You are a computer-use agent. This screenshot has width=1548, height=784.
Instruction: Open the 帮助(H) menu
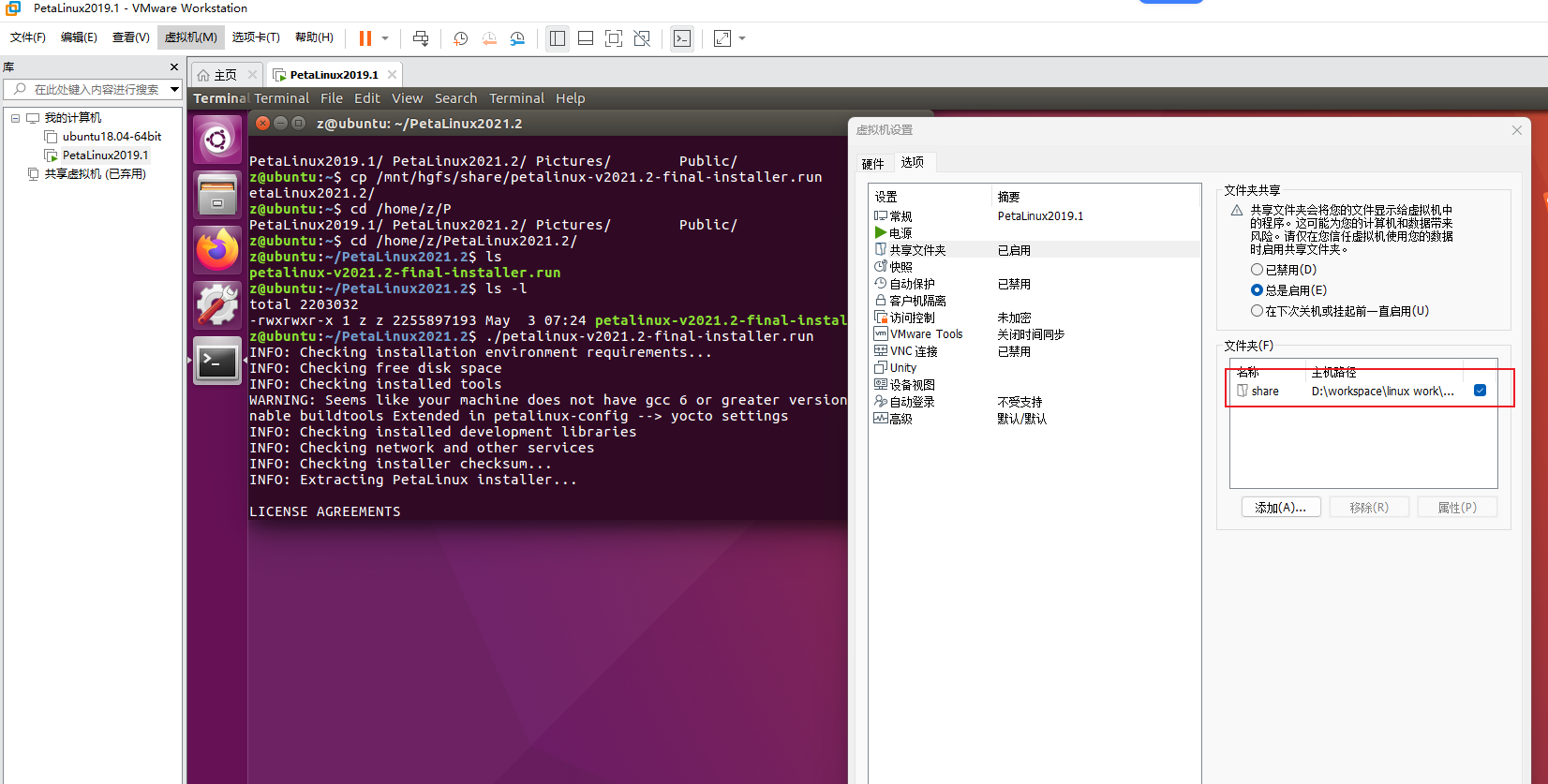click(x=314, y=37)
